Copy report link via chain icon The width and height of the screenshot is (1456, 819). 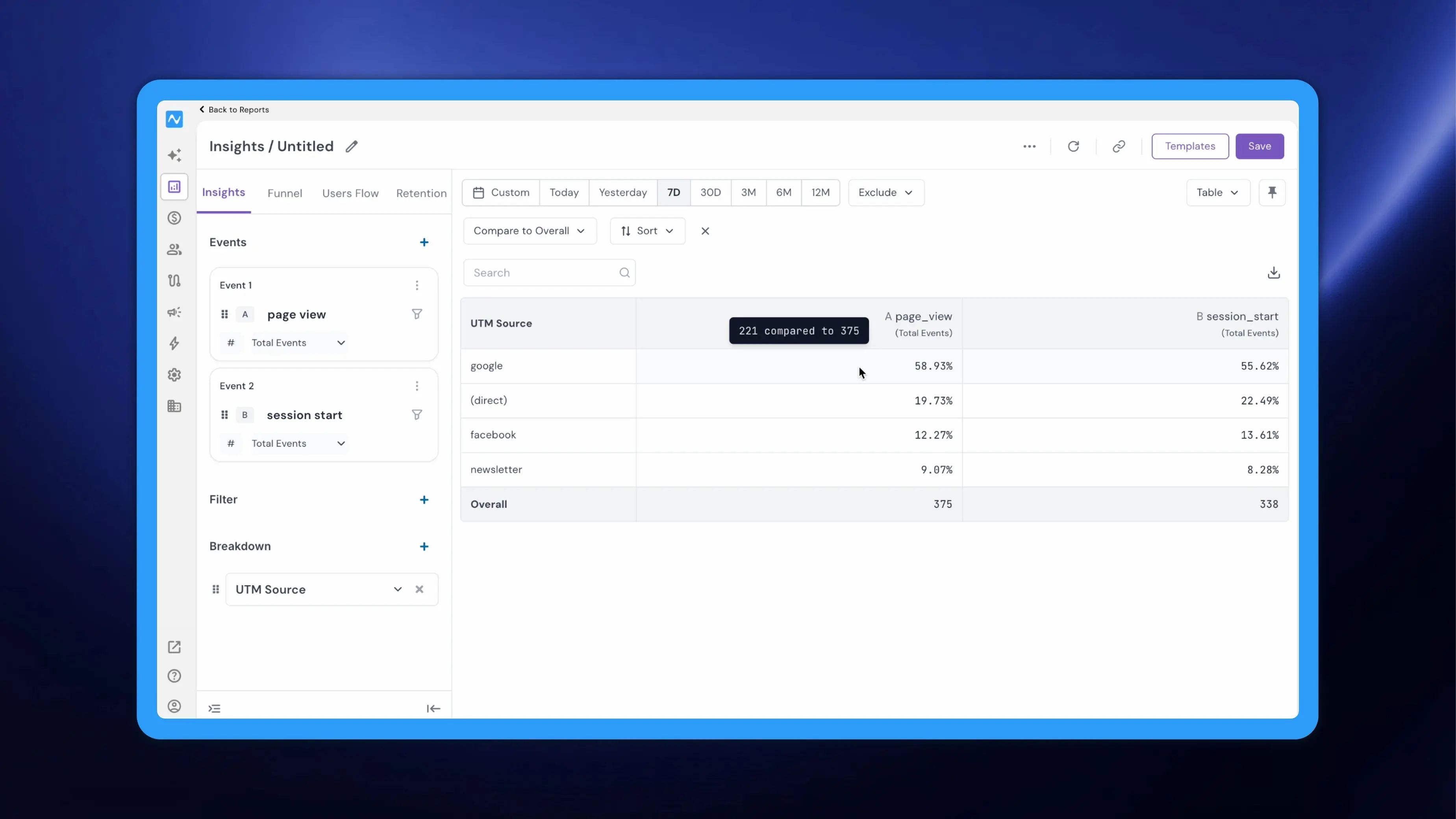1119,146
